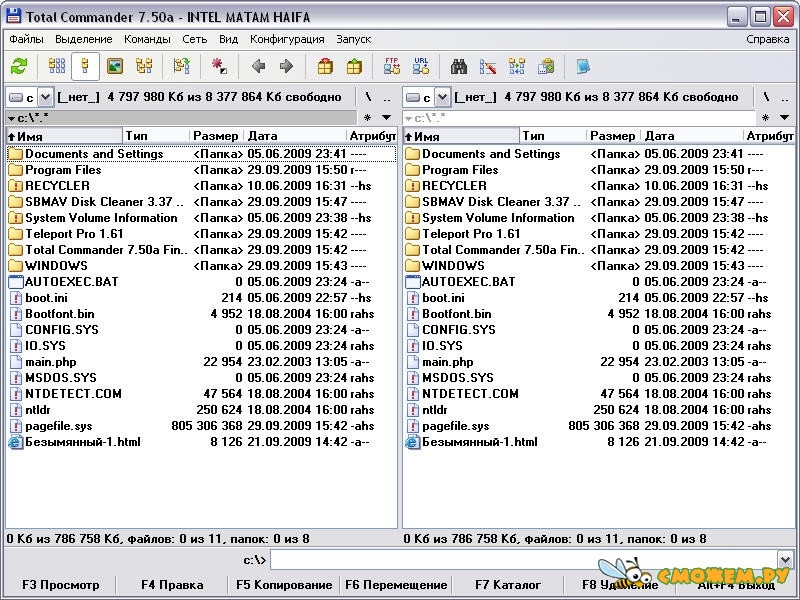Click F7 Каталог button
The height and width of the screenshot is (600, 800).
[x=508, y=585]
